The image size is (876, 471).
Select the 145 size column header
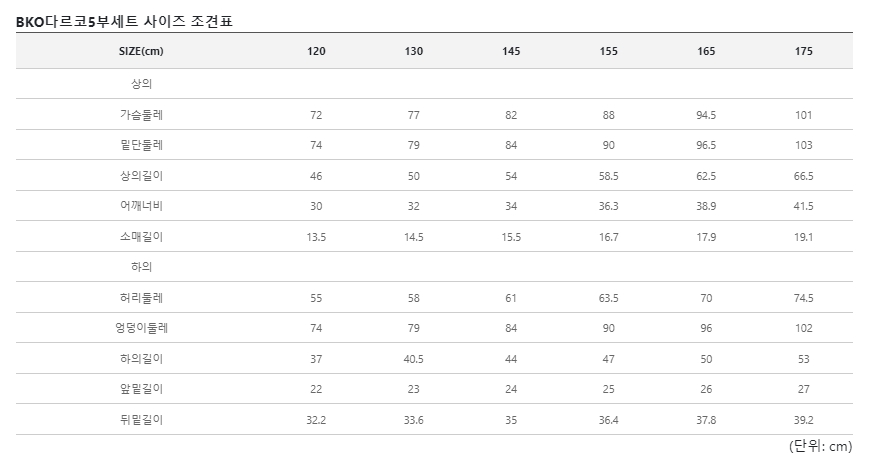[x=511, y=51]
